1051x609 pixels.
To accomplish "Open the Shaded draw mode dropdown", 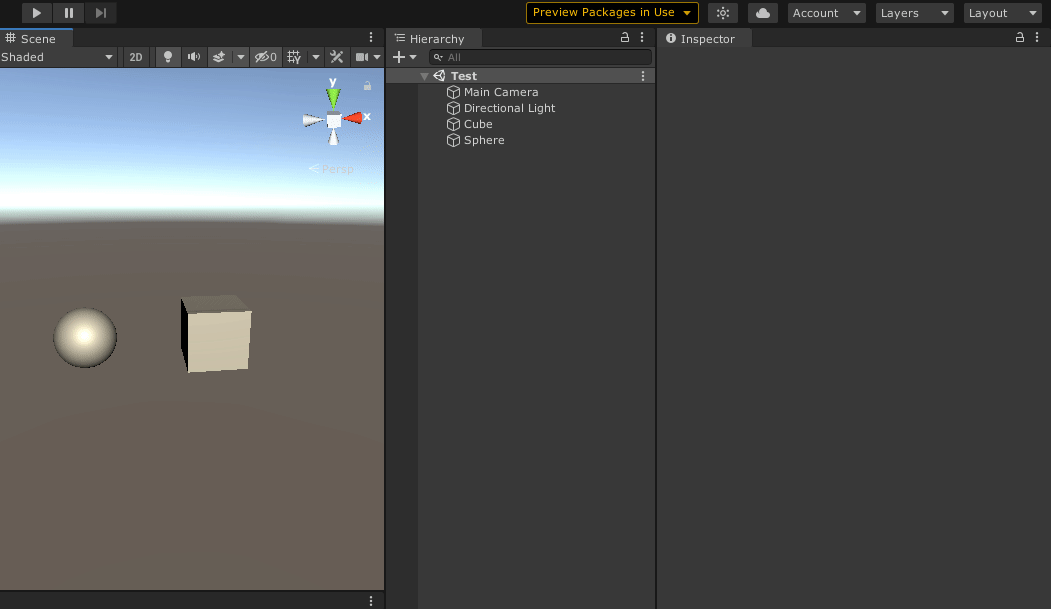I will (x=58, y=57).
